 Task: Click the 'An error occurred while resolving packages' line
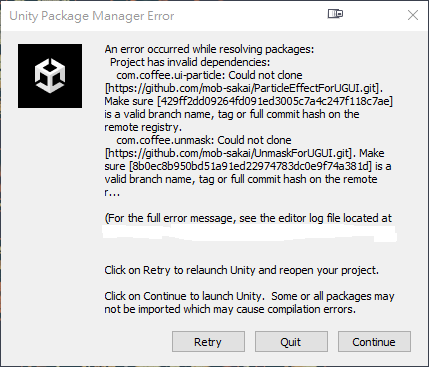click(209, 49)
